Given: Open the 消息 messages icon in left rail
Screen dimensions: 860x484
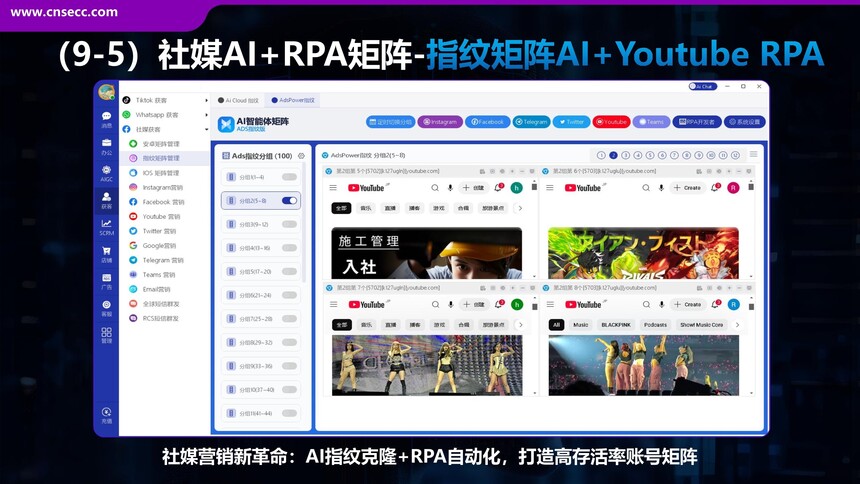Looking at the screenshot, I should [x=106, y=119].
